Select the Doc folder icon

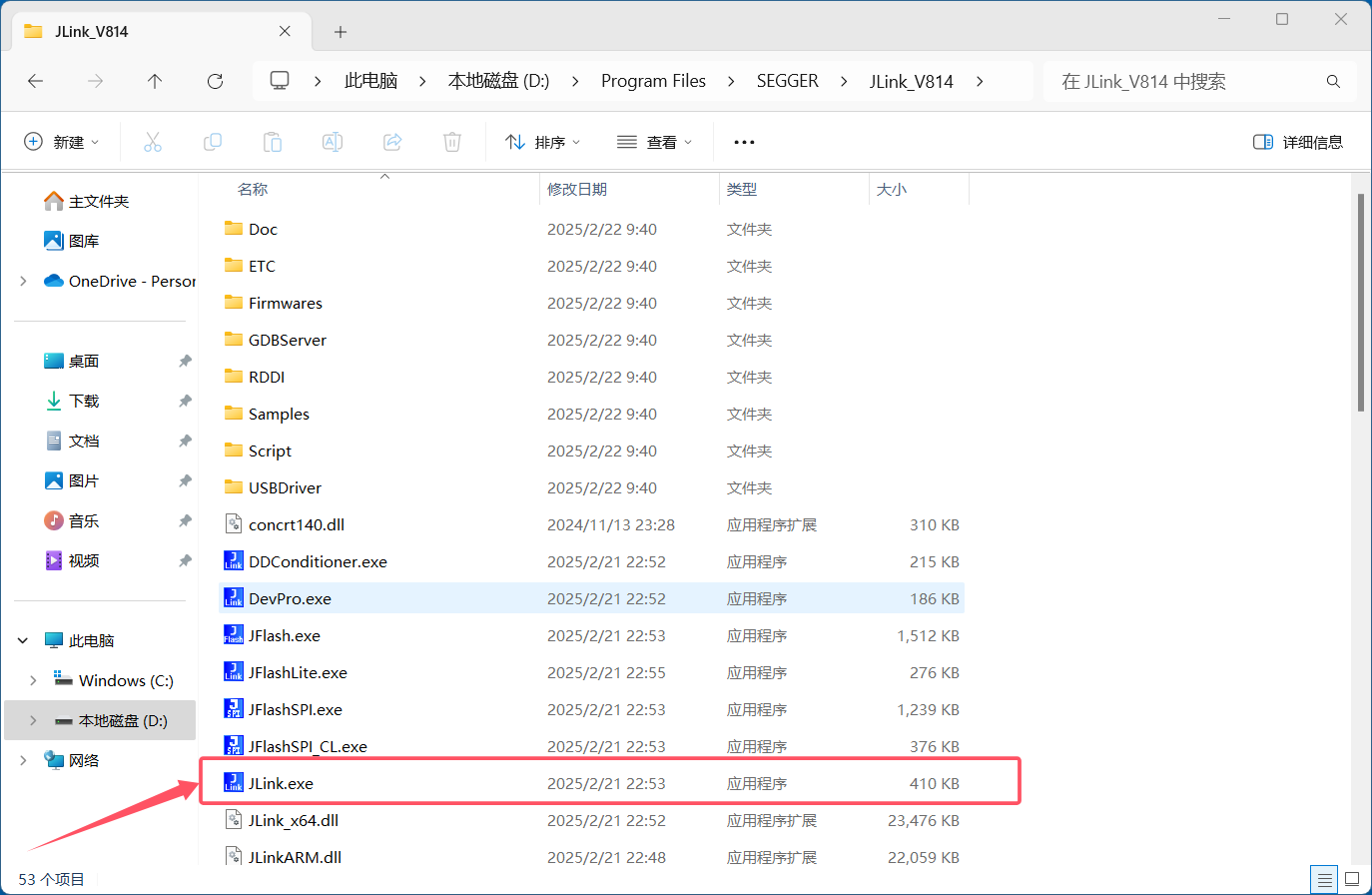point(234,228)
